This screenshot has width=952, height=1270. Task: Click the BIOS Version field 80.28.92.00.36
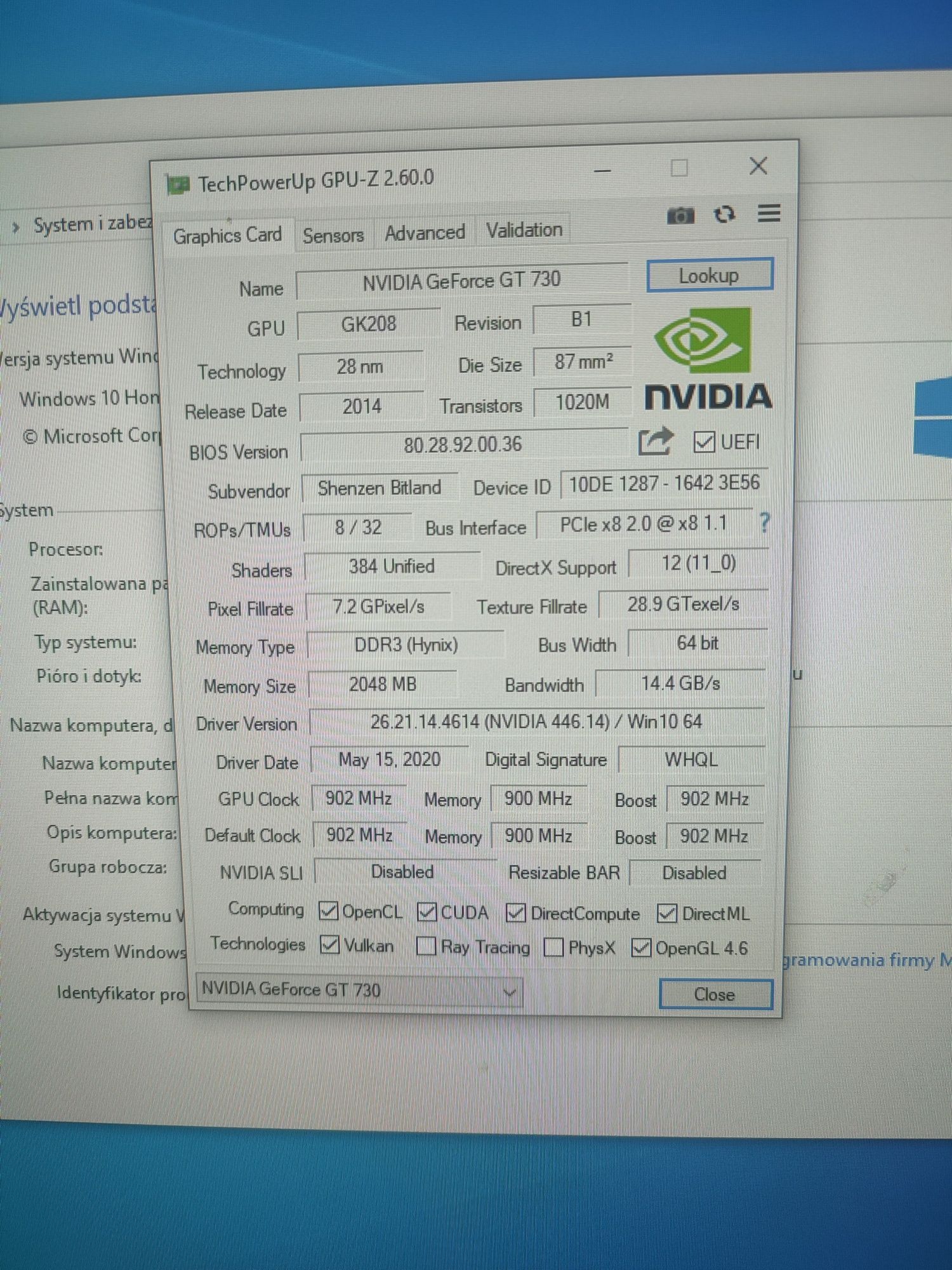[463, 444]
